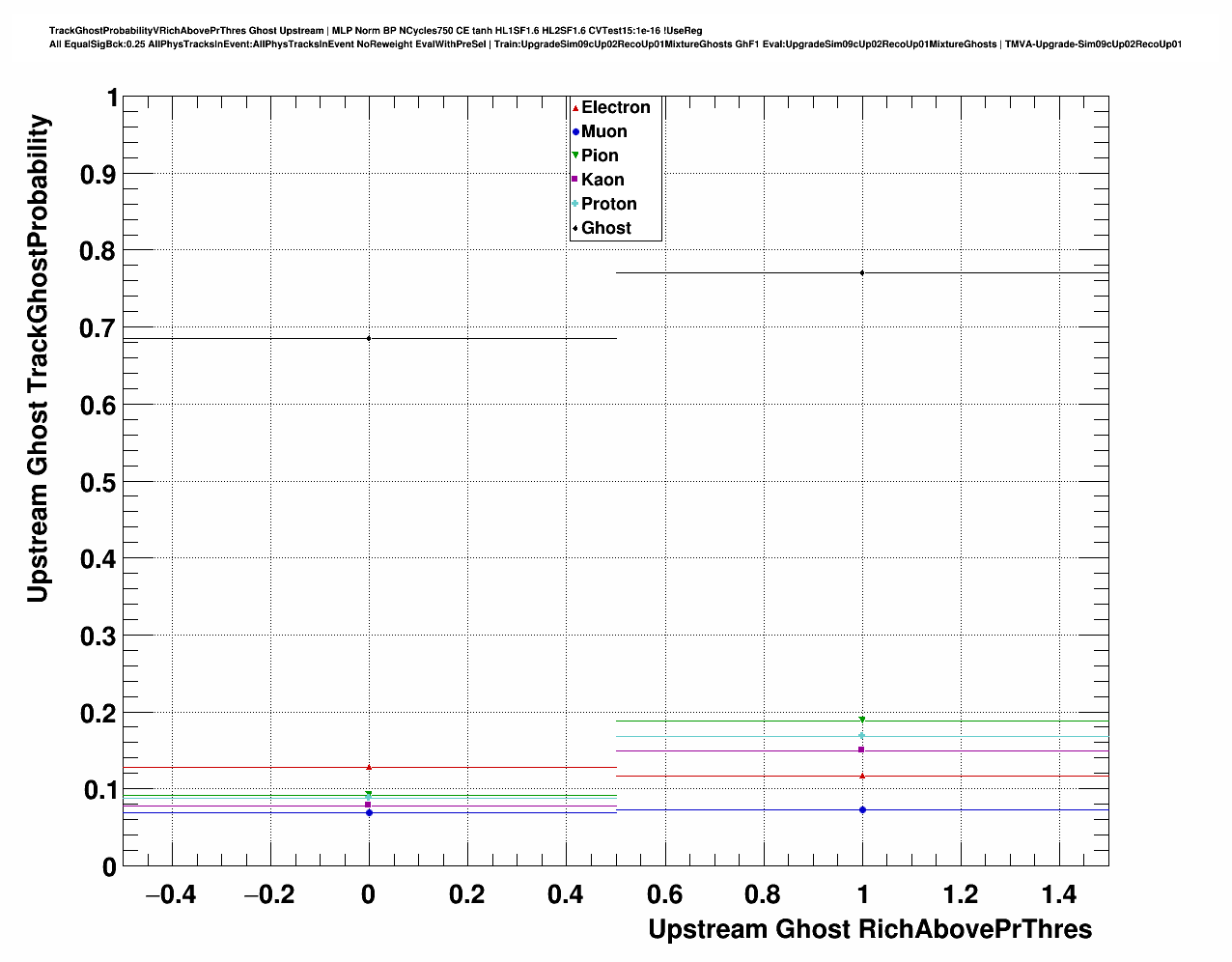Click the Electron legend label text

615,107
